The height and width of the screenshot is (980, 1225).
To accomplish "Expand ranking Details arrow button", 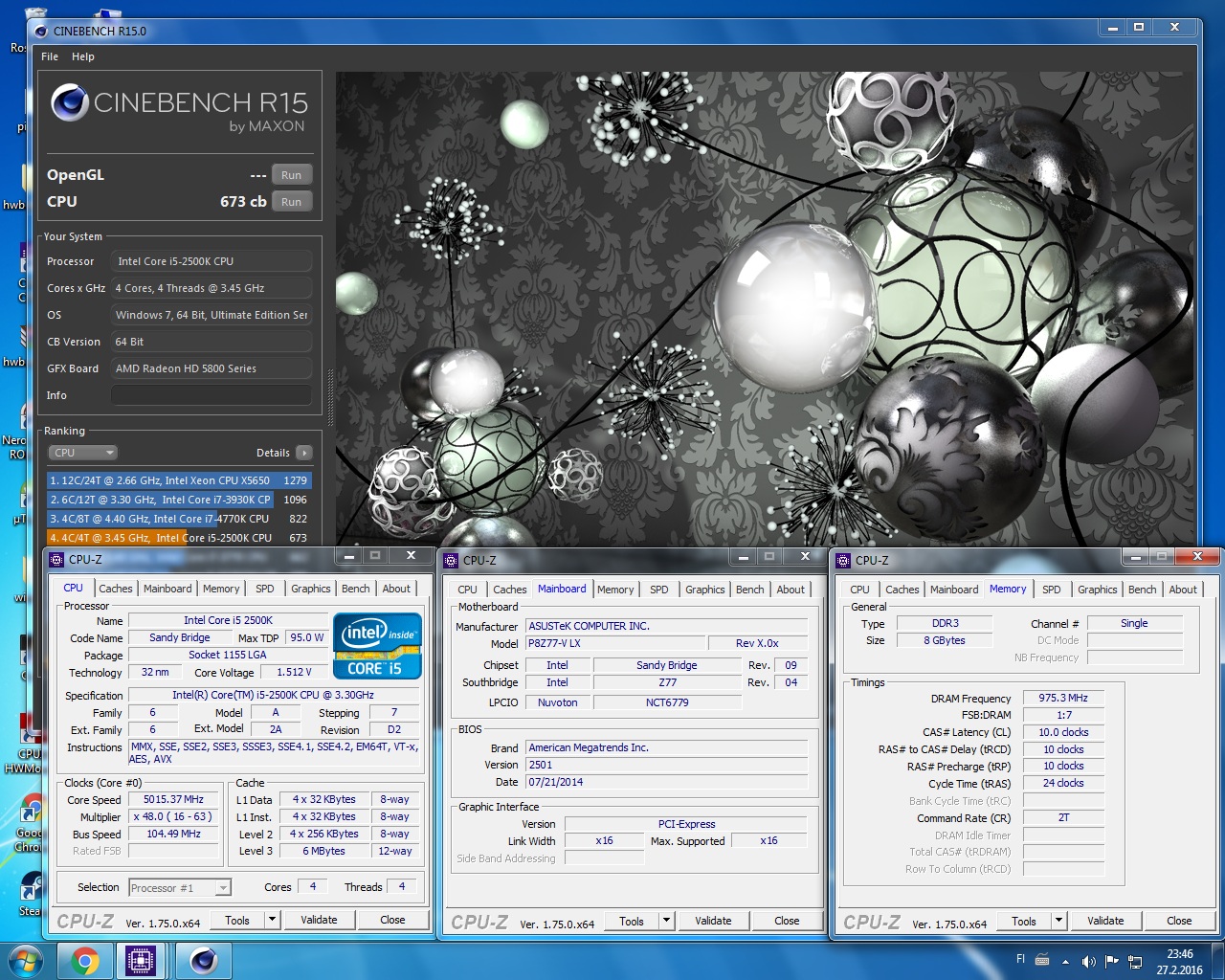I will pos(304,453).
